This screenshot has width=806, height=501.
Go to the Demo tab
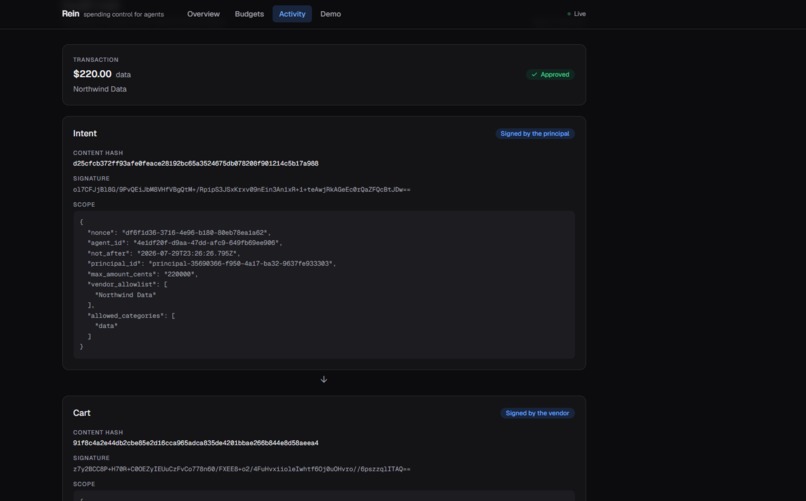tap(331, 14)
